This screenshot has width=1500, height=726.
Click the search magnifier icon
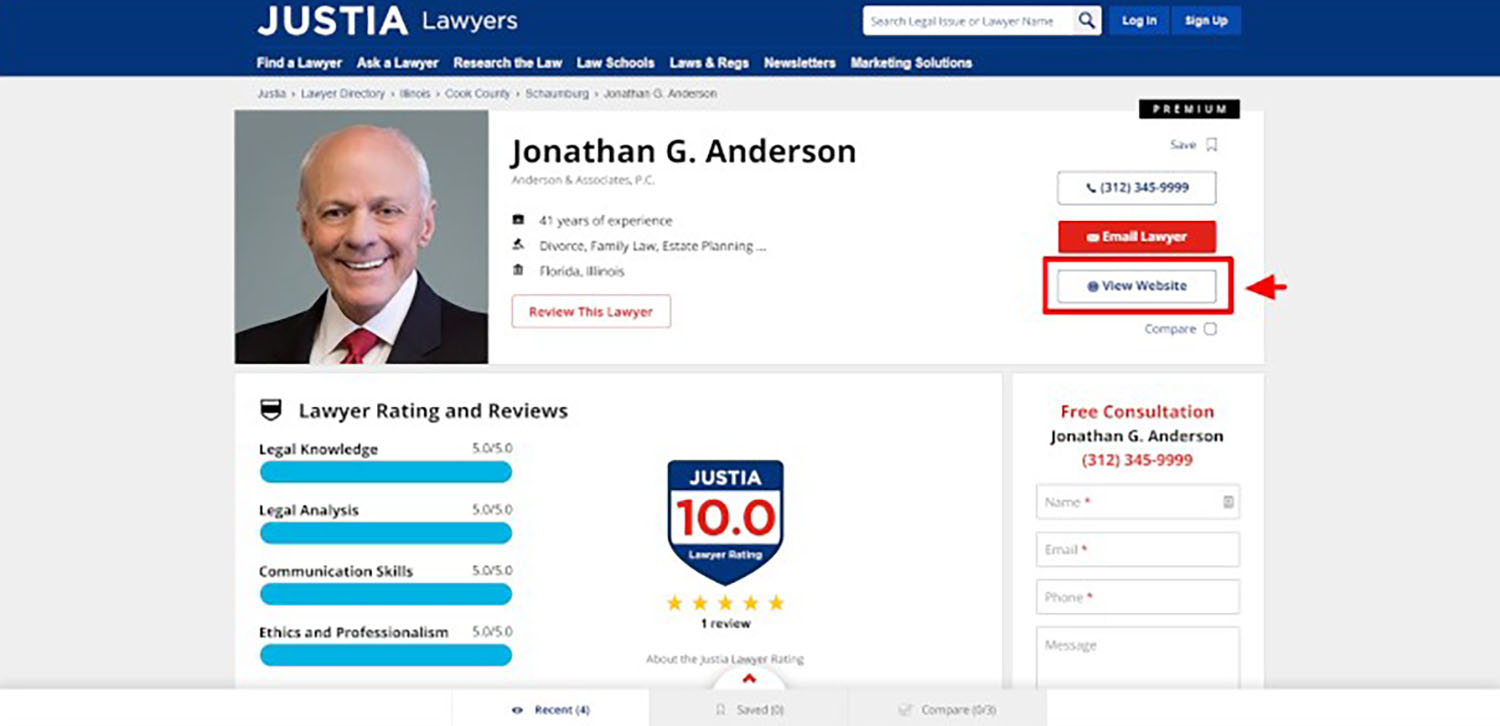point(1086,20)
